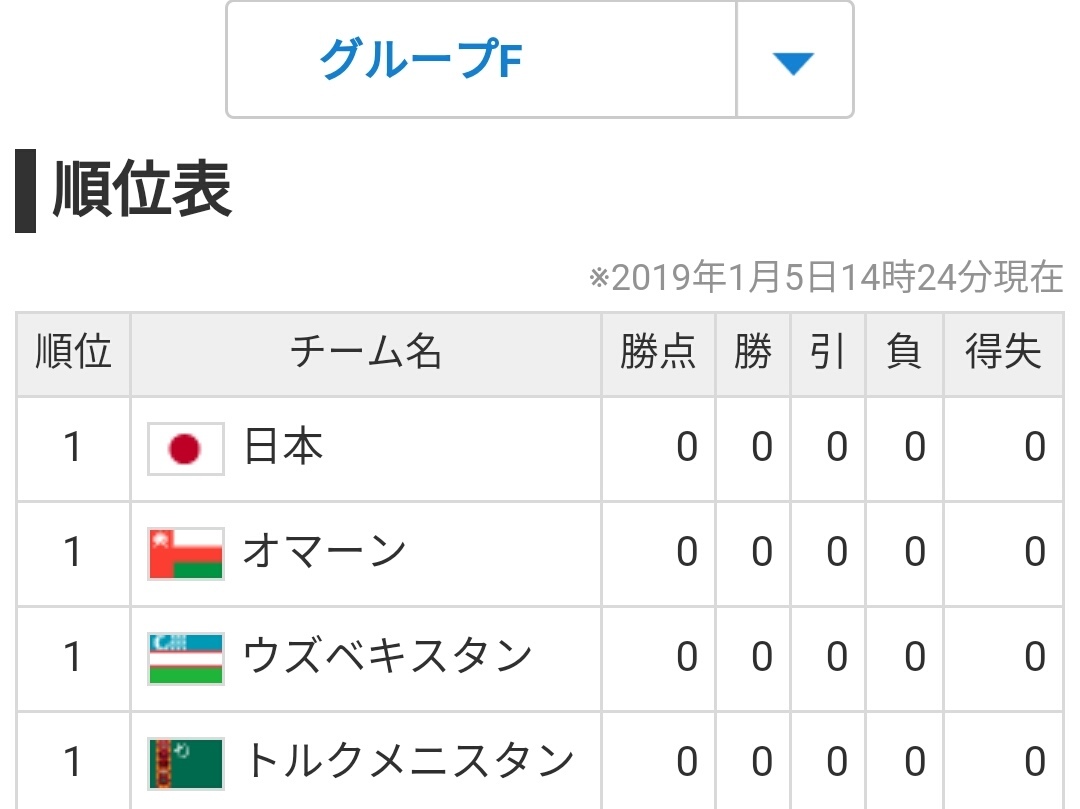Click the 順位 column header
The width and height of the screenshot is (1080, 809).
click(x=73, y=353)
